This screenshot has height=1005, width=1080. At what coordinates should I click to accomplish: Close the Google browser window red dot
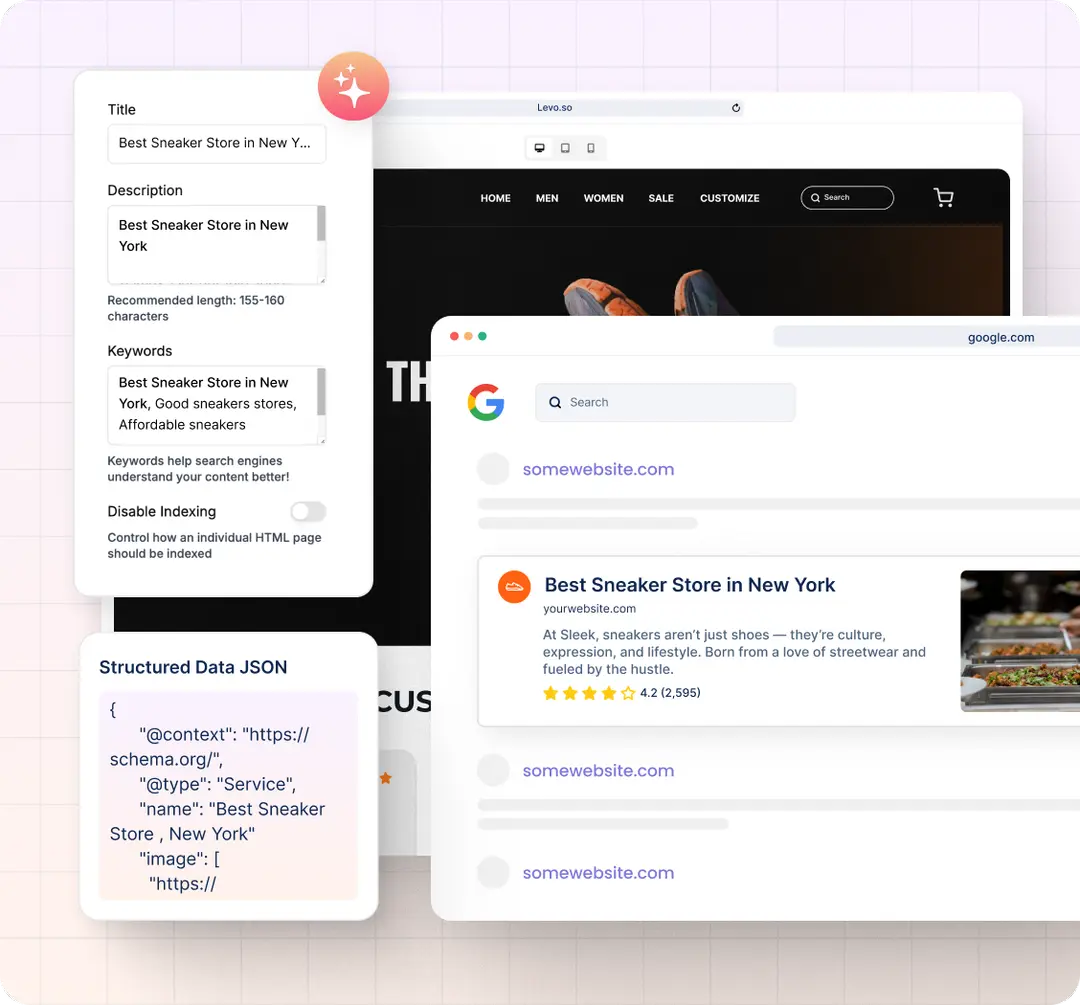pyautogui.click(x=454, y=336)
